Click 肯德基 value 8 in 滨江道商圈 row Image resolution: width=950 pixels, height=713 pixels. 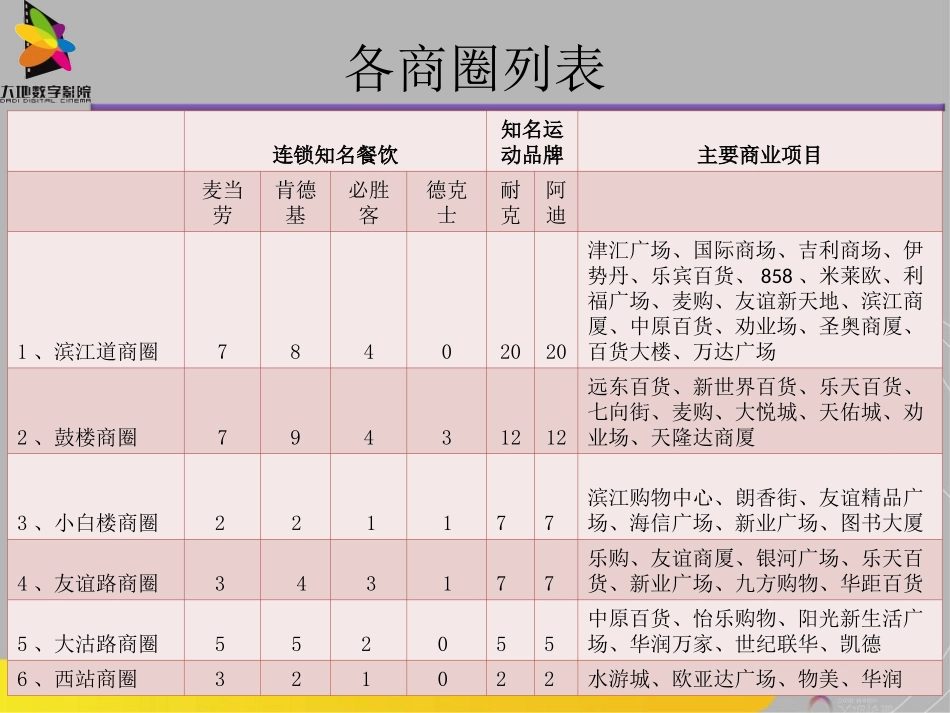[x=295, y=352]
